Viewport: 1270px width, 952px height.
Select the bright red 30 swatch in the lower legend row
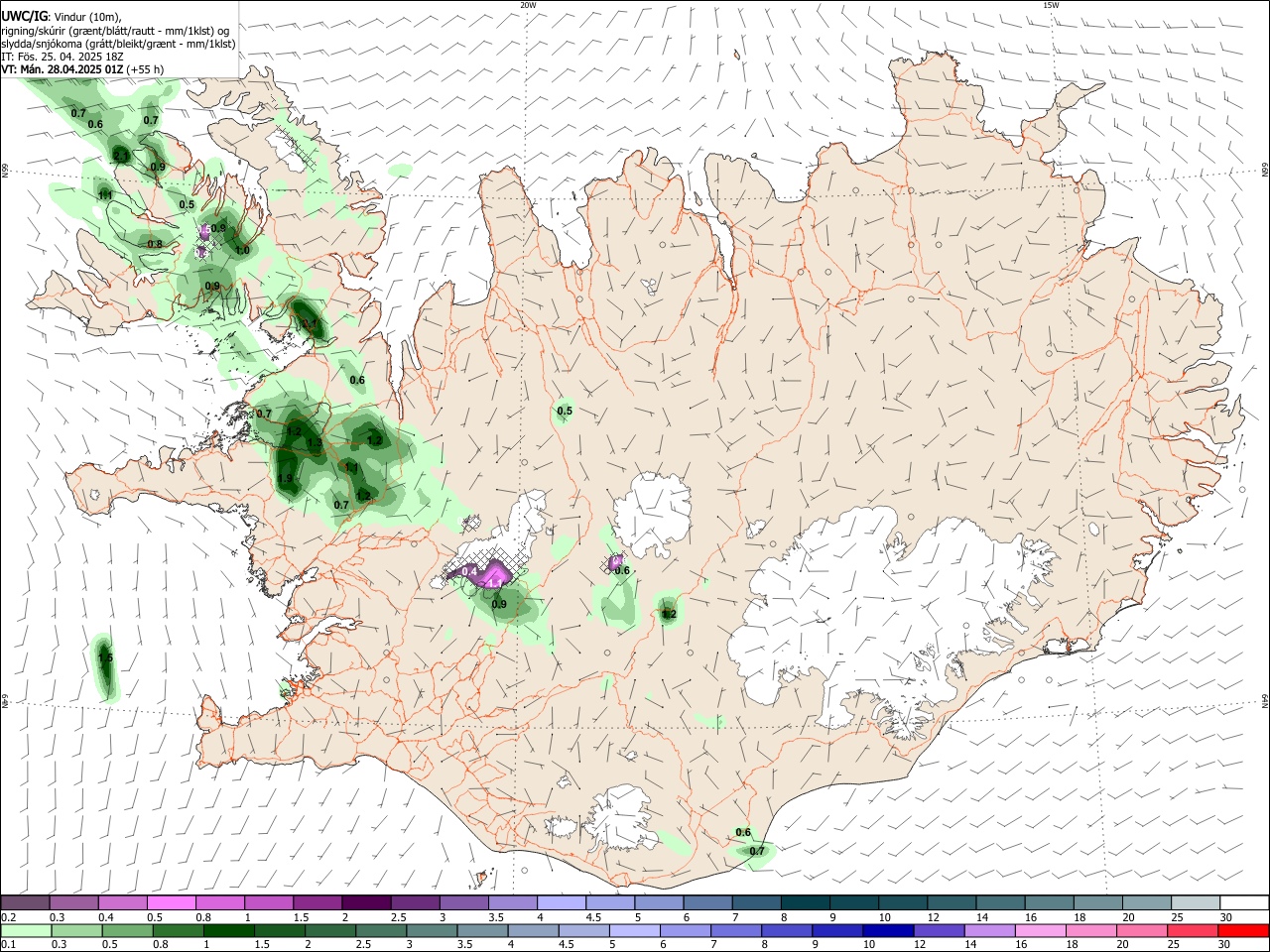[x=1243, y=930]
